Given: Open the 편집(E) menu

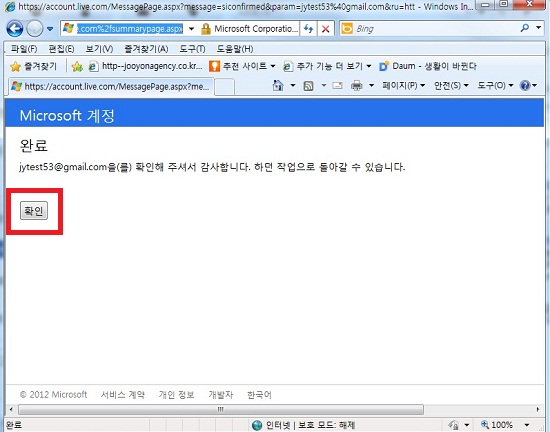Looking at the screenshot, I should click(61, 49).
